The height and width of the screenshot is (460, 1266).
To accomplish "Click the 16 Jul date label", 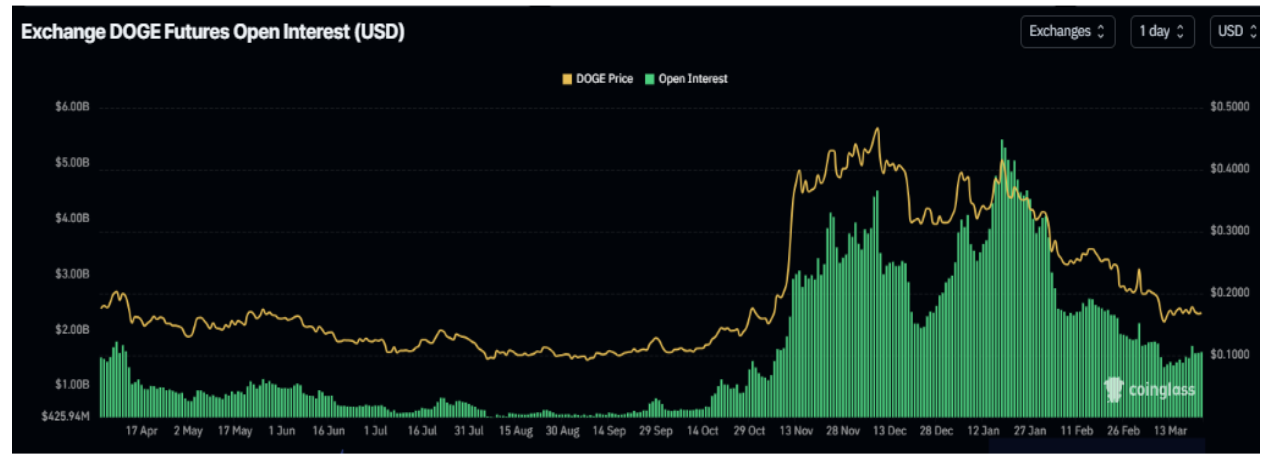I will point(422,431).
